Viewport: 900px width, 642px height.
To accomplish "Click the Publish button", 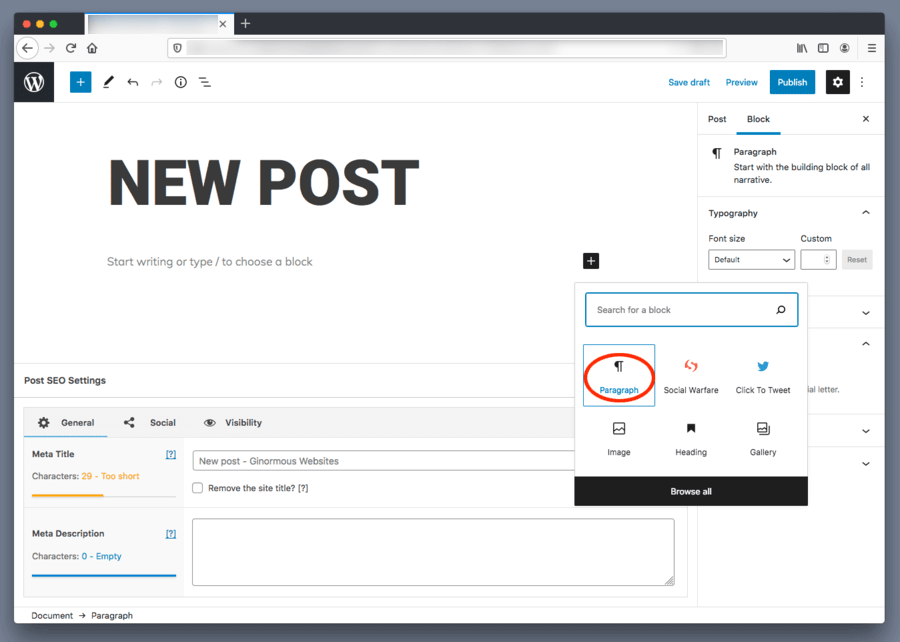I will [x=792, y=83].
